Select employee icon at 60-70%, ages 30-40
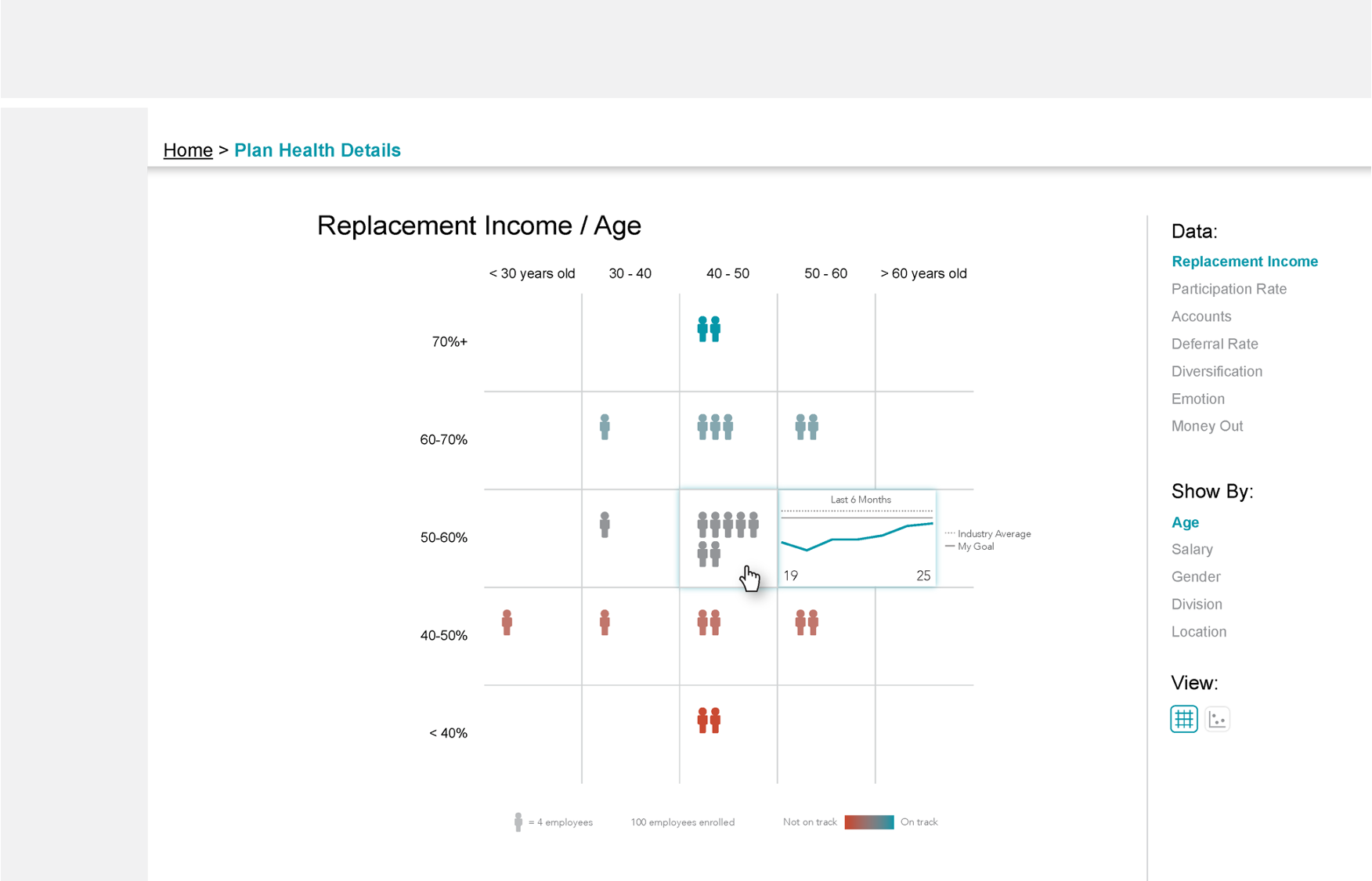 click(605, 427)
